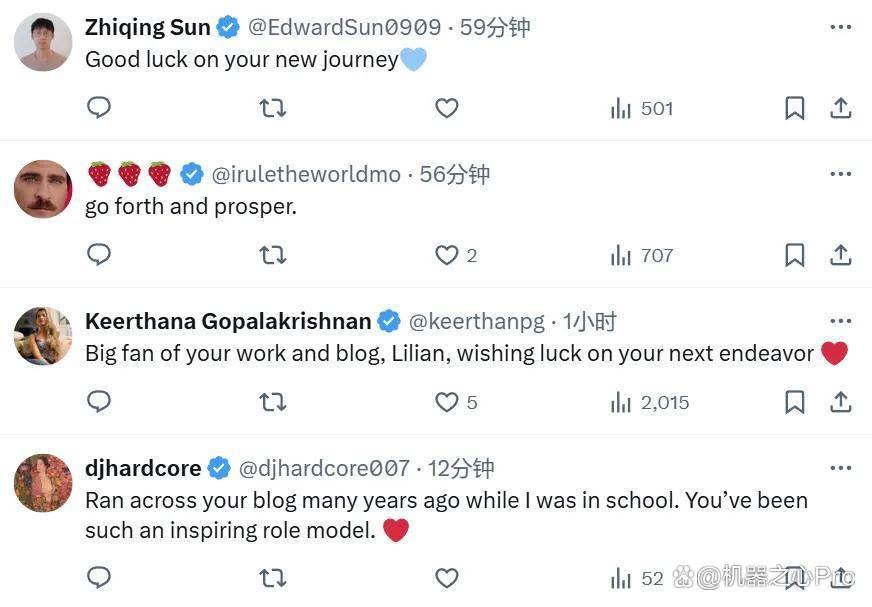This screenshot has height=607, width=872.
Task: Like the "Good luck on your new journey" tweet
Action: coord(447,108)
